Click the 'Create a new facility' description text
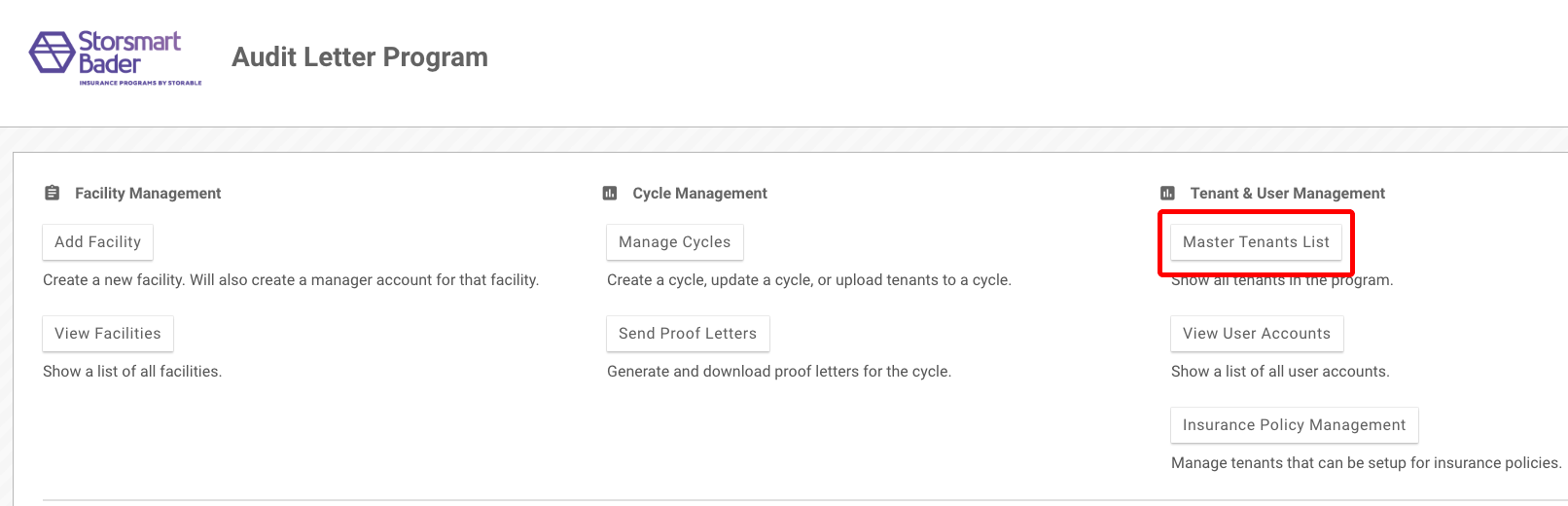Viewport: 1568px width, 506px height. point(291,280)
